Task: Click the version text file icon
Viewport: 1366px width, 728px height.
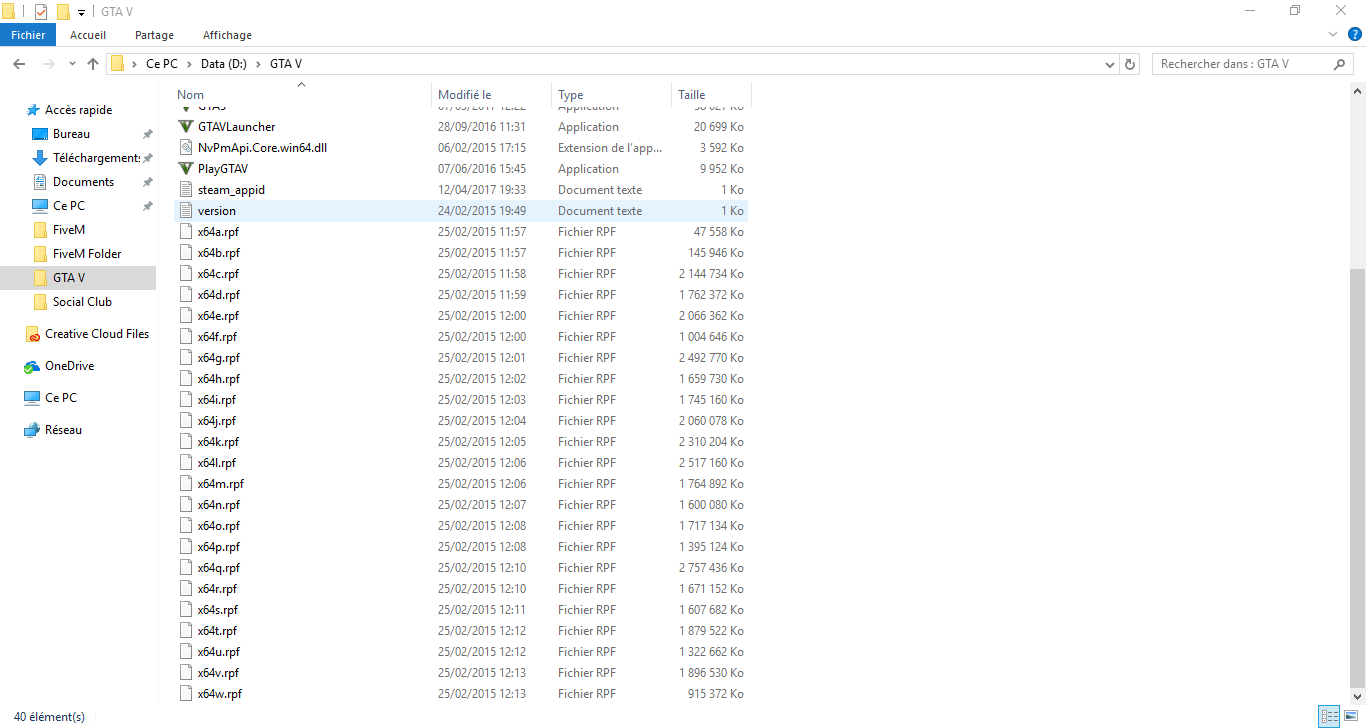Action: [186, 211]
